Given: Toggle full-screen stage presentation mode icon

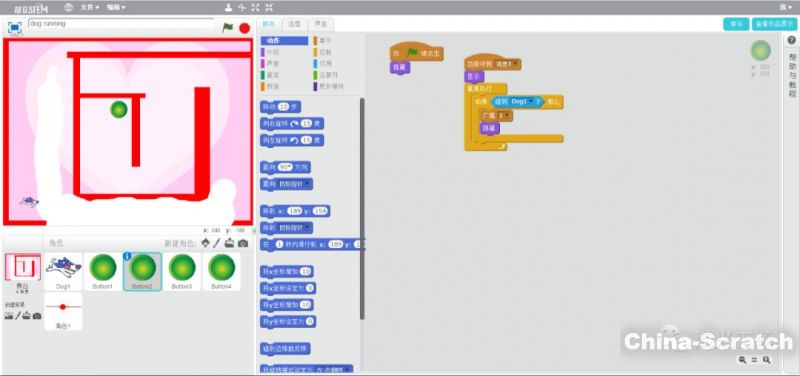Looking at the screenshot, I should [15, 28].
